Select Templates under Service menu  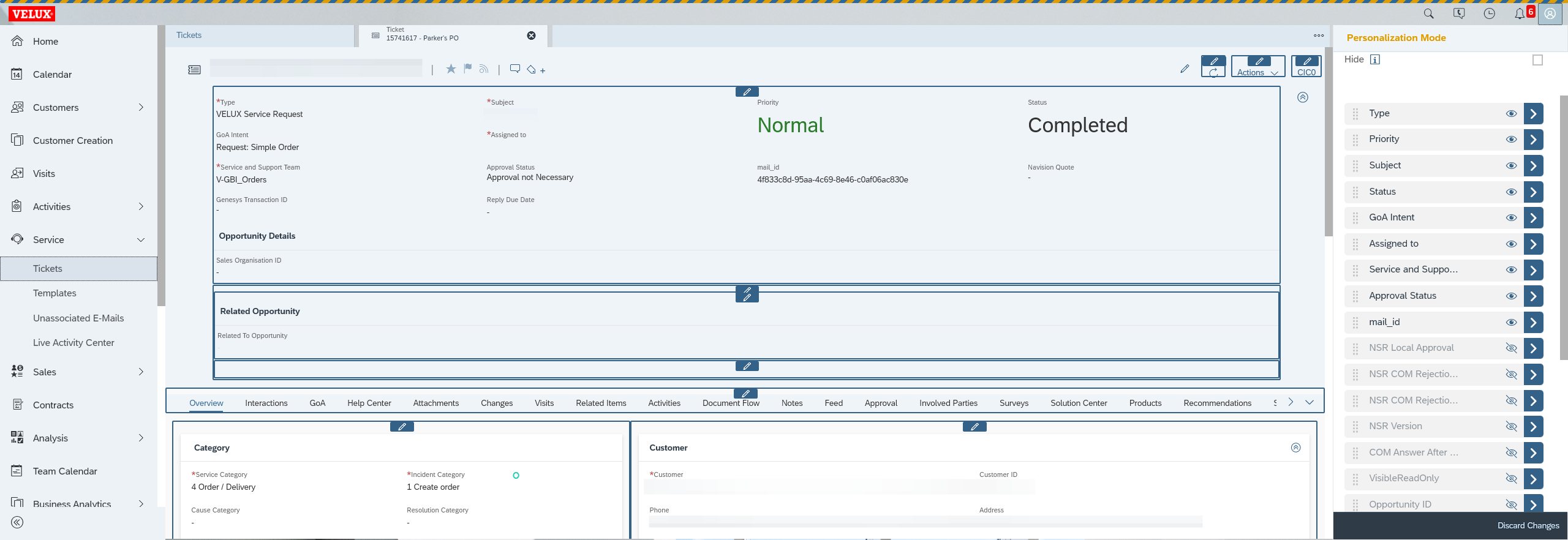55,293
